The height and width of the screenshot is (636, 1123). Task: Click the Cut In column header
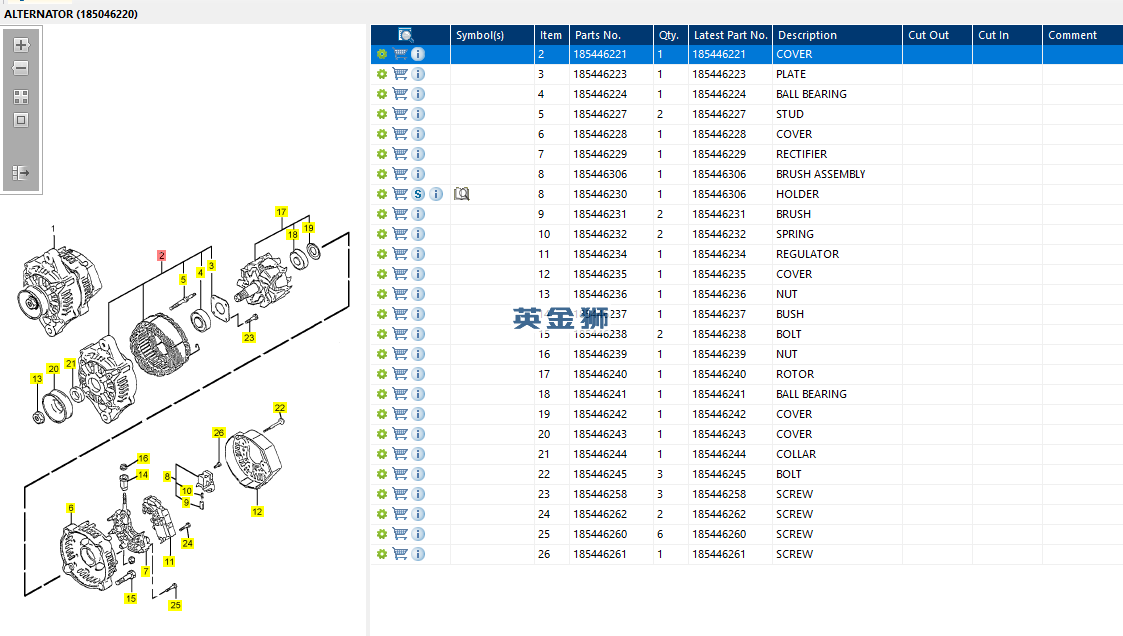pos(1007,34)
